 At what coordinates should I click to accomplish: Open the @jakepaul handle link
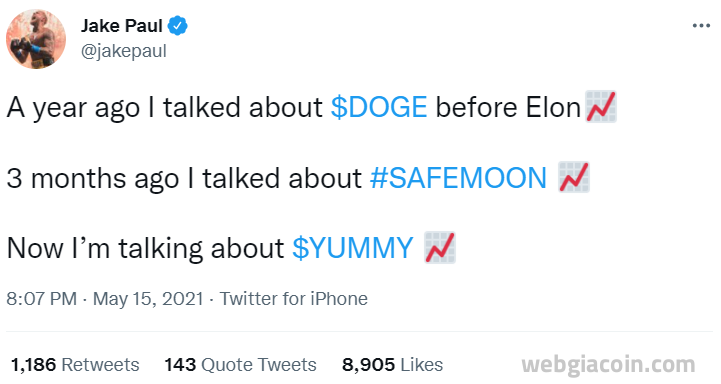[x=124, y=51]
